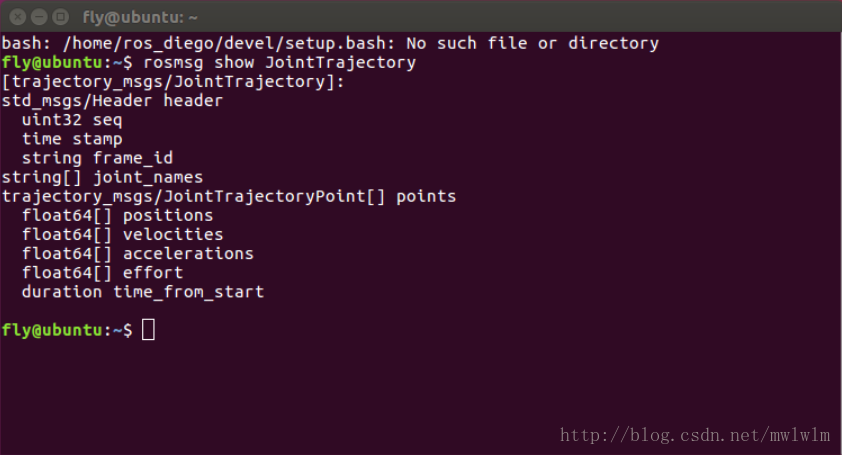Maximize the terminal window
842x455 pixels.
tap(59, 16)
